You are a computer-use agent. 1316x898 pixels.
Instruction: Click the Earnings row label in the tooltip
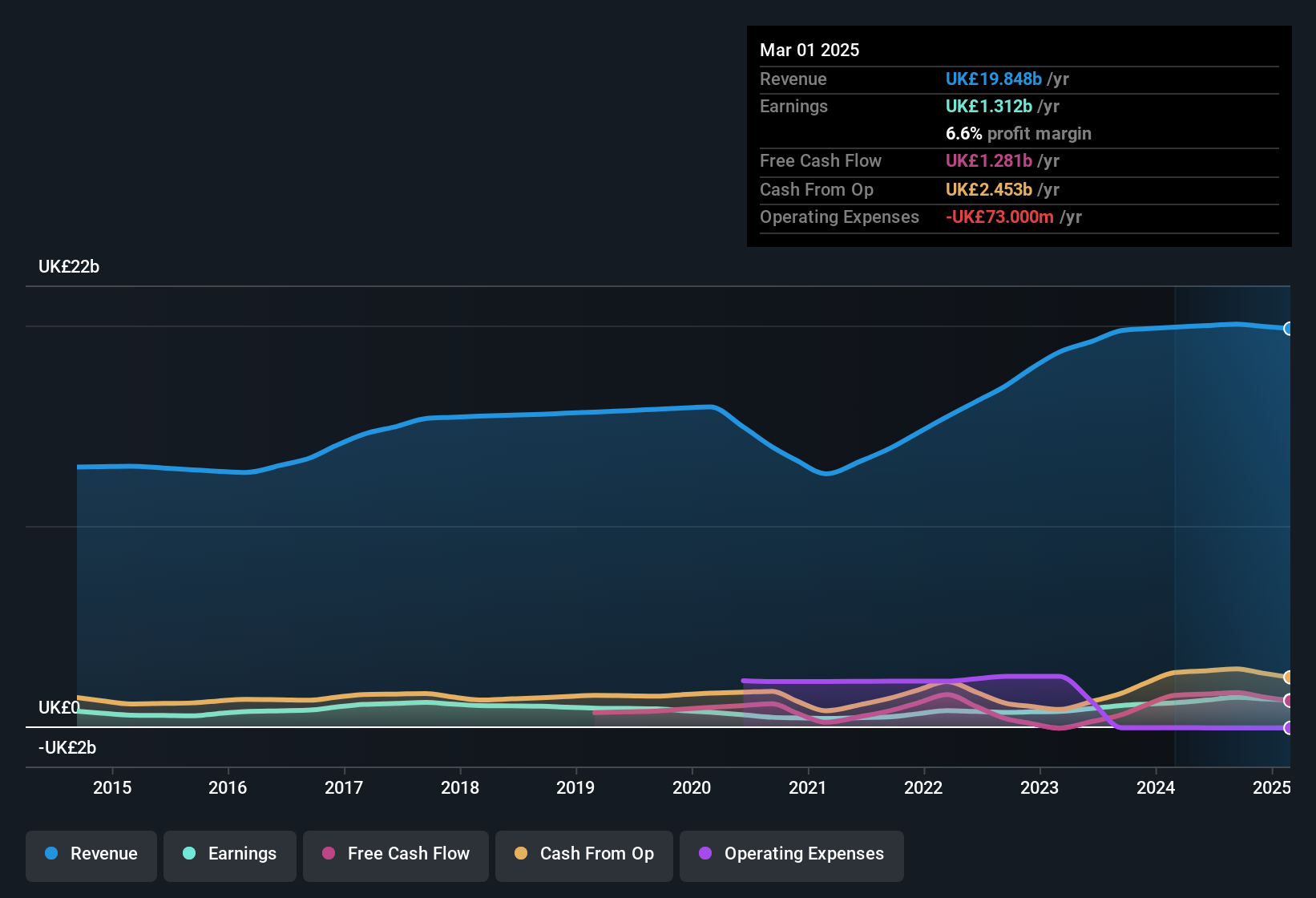point(793,107)
